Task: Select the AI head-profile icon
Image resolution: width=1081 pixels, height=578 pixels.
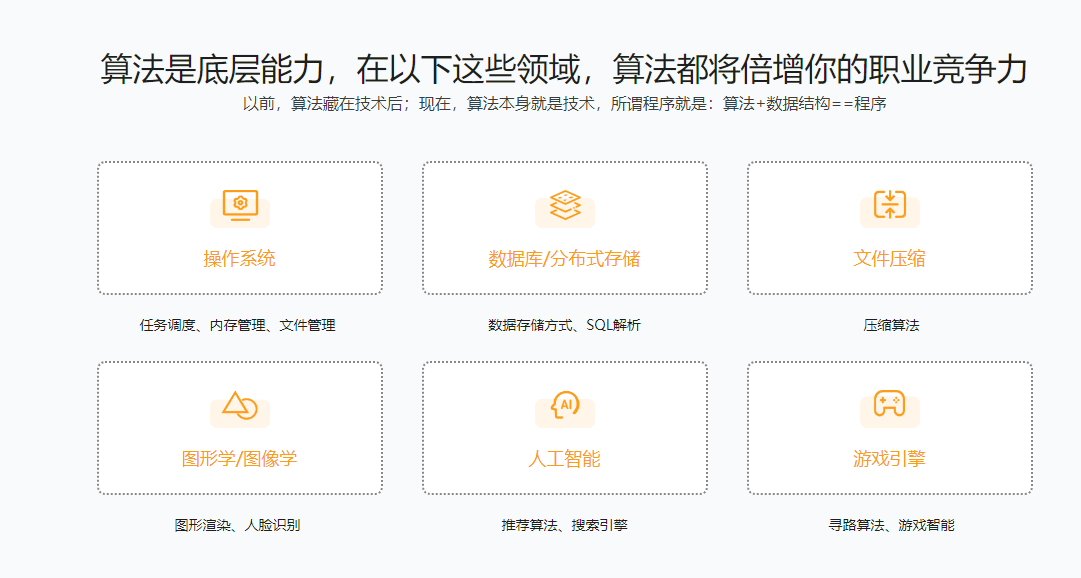Action: point(566,404)
